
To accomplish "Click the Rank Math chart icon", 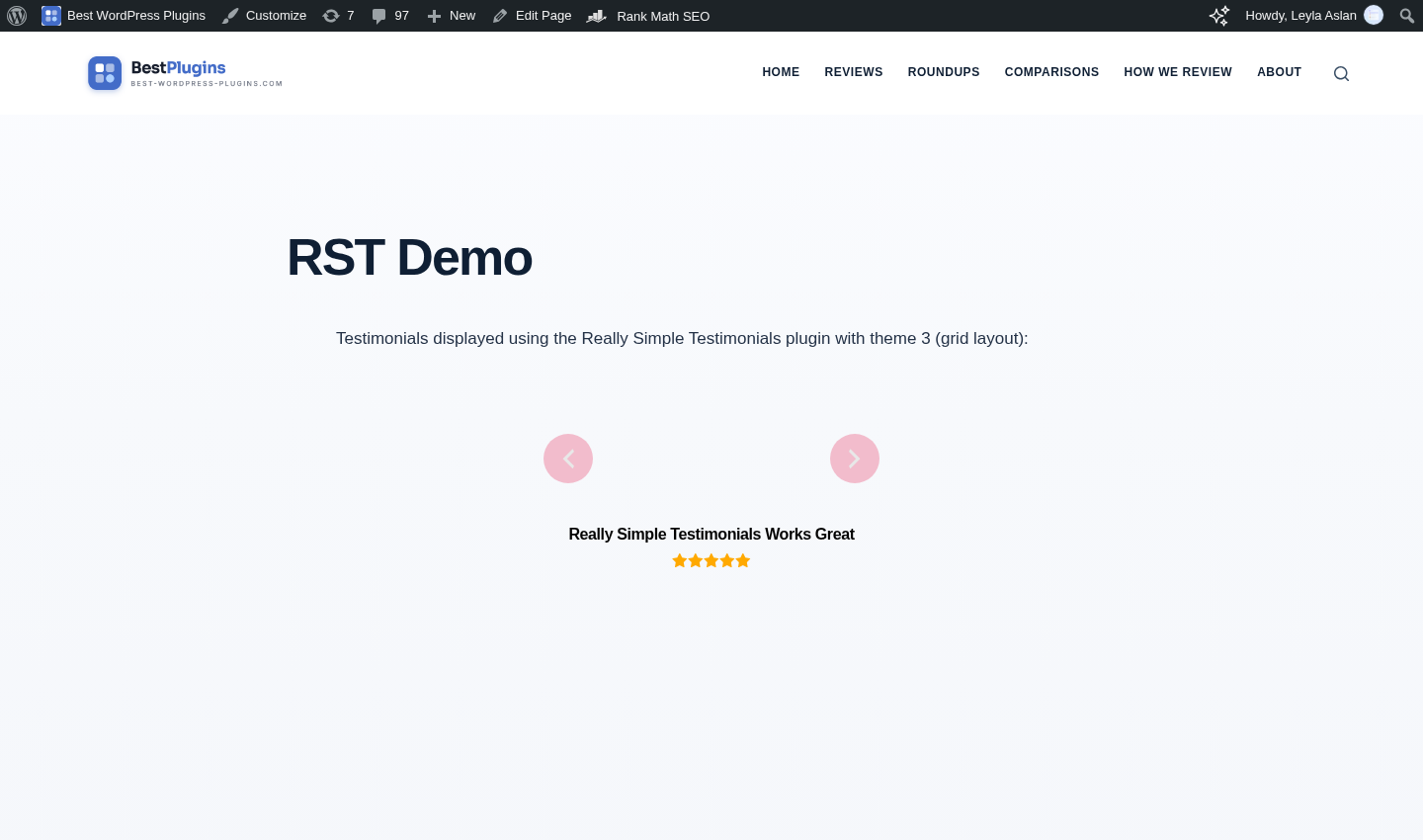I will (596, 16).
